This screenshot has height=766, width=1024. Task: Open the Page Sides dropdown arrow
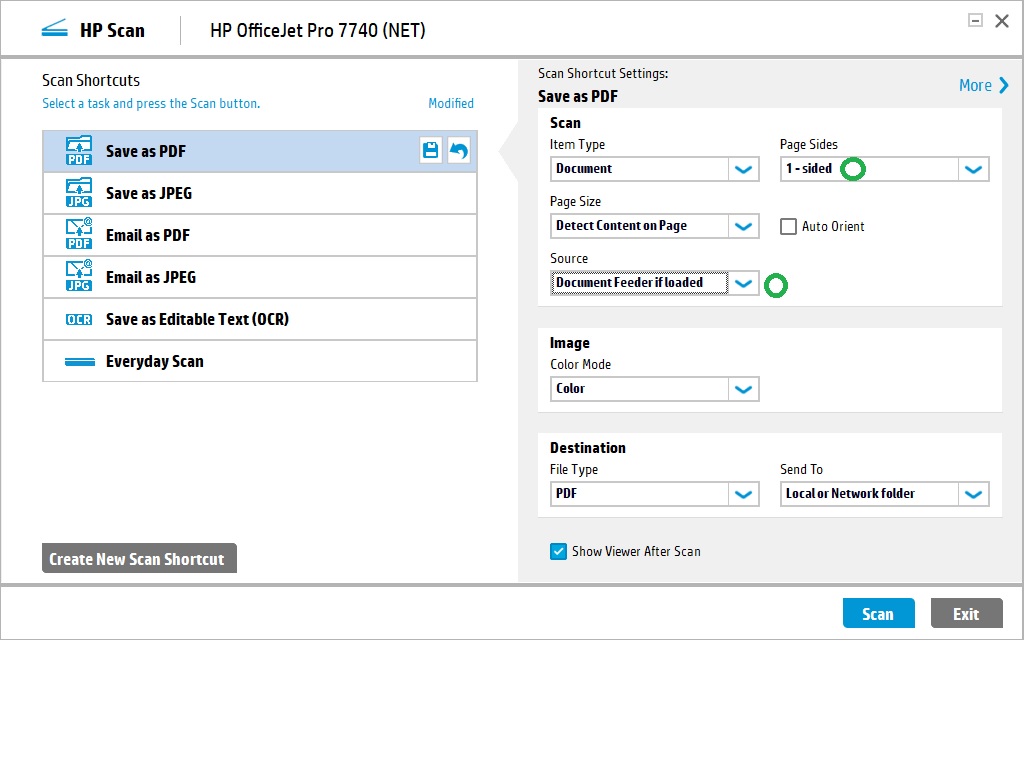click(x=973, y=169)
